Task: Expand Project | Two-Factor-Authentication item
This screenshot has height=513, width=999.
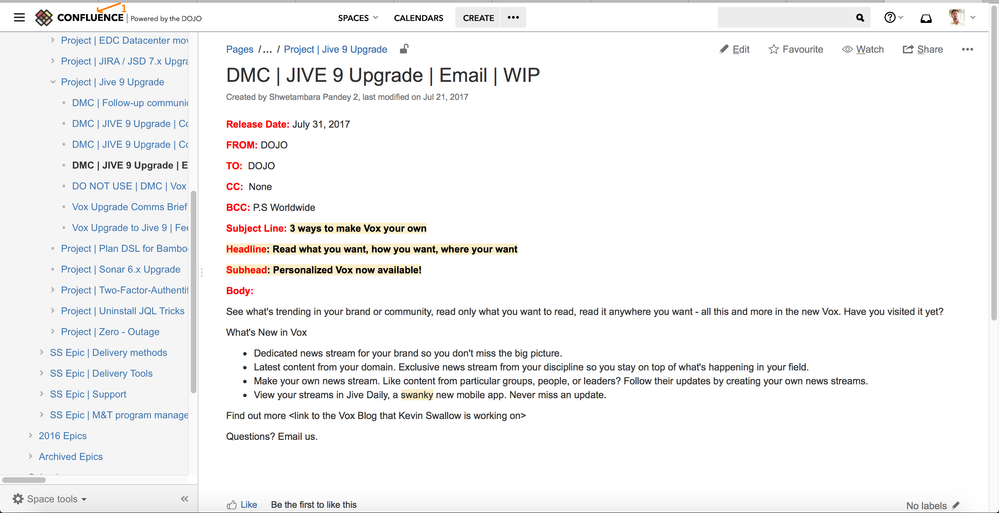Action: click(53, 290)
